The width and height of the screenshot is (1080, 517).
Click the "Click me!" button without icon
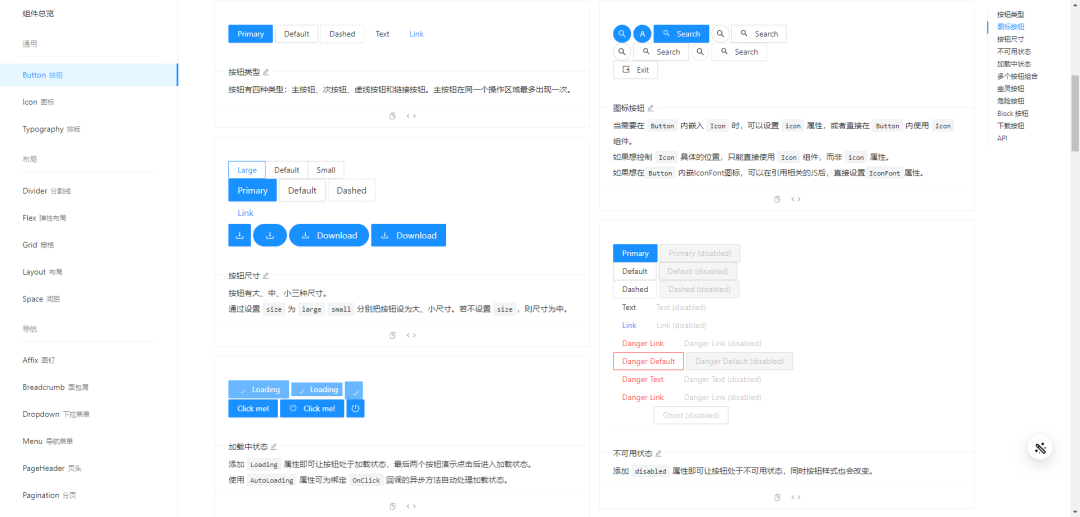pos(253,408)
